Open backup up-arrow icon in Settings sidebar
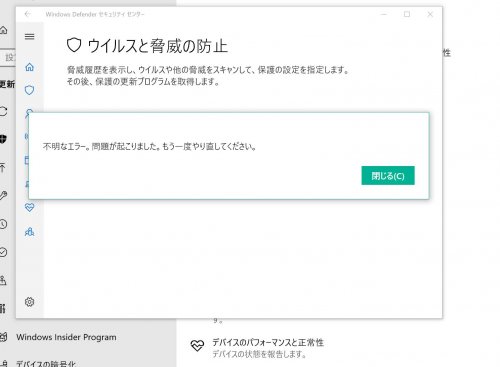Viewport: 500px width, 367px height. coord(3,167)
